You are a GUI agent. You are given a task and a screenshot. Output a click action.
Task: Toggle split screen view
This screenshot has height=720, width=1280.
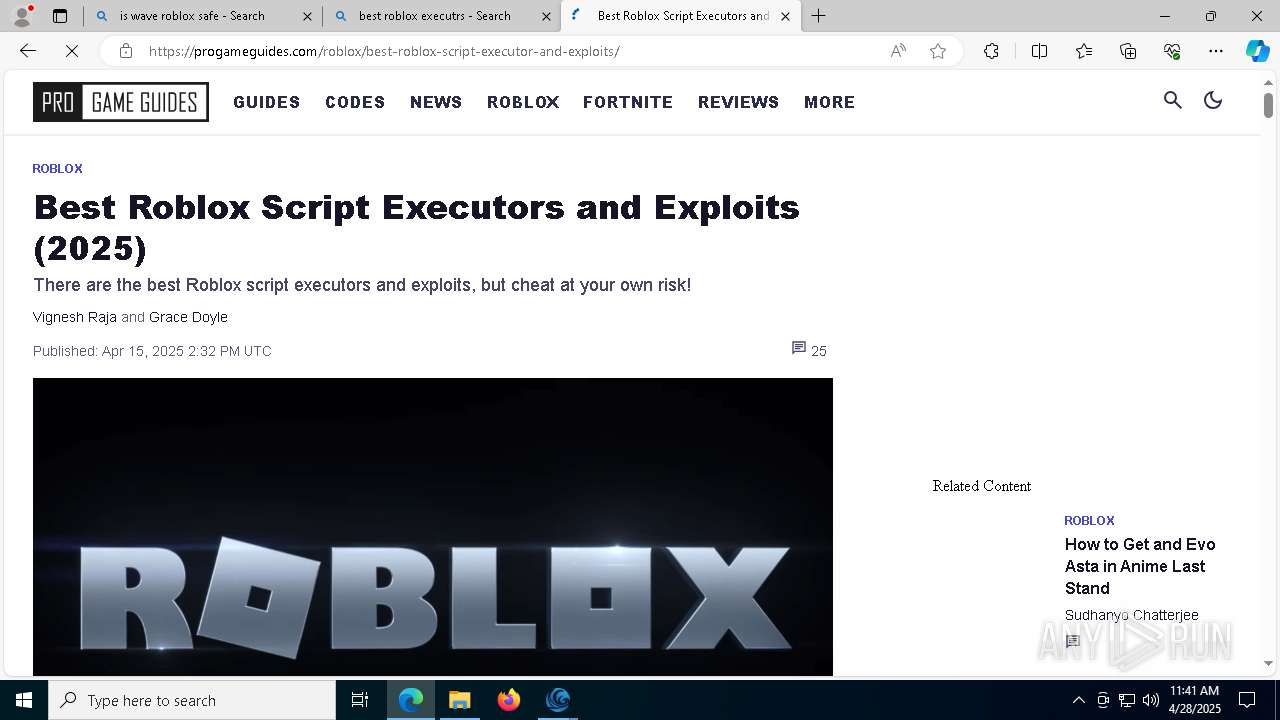pos(1039,51)
